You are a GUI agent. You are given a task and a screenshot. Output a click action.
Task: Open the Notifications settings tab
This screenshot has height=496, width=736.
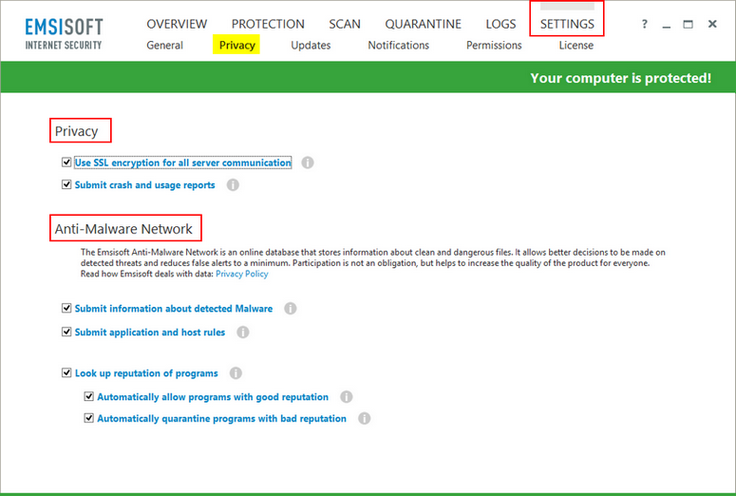pyautogui.click(x=399, y=45)
